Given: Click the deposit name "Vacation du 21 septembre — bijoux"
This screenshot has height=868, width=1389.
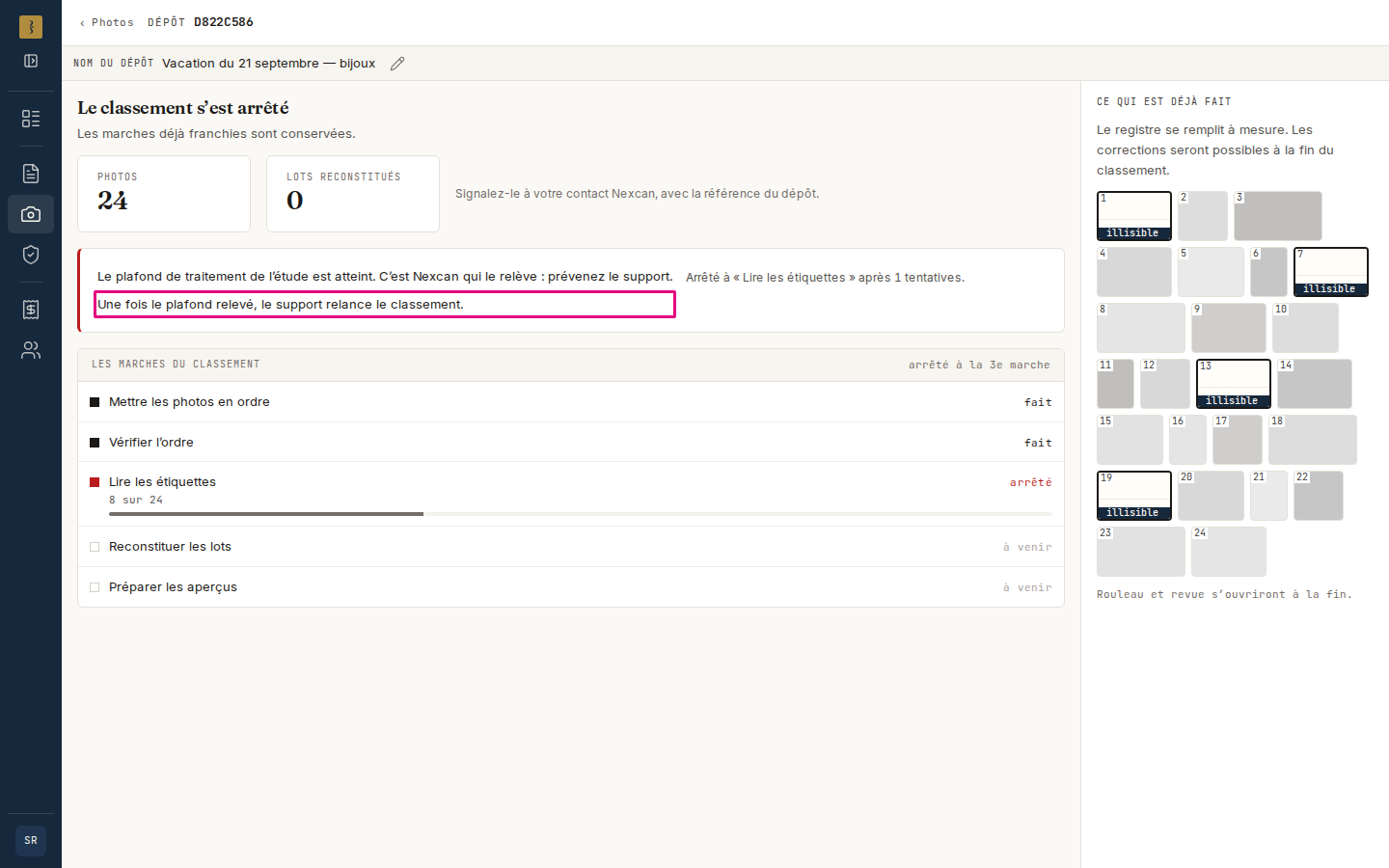Looking at the screenshot, I should pos(269,64).
